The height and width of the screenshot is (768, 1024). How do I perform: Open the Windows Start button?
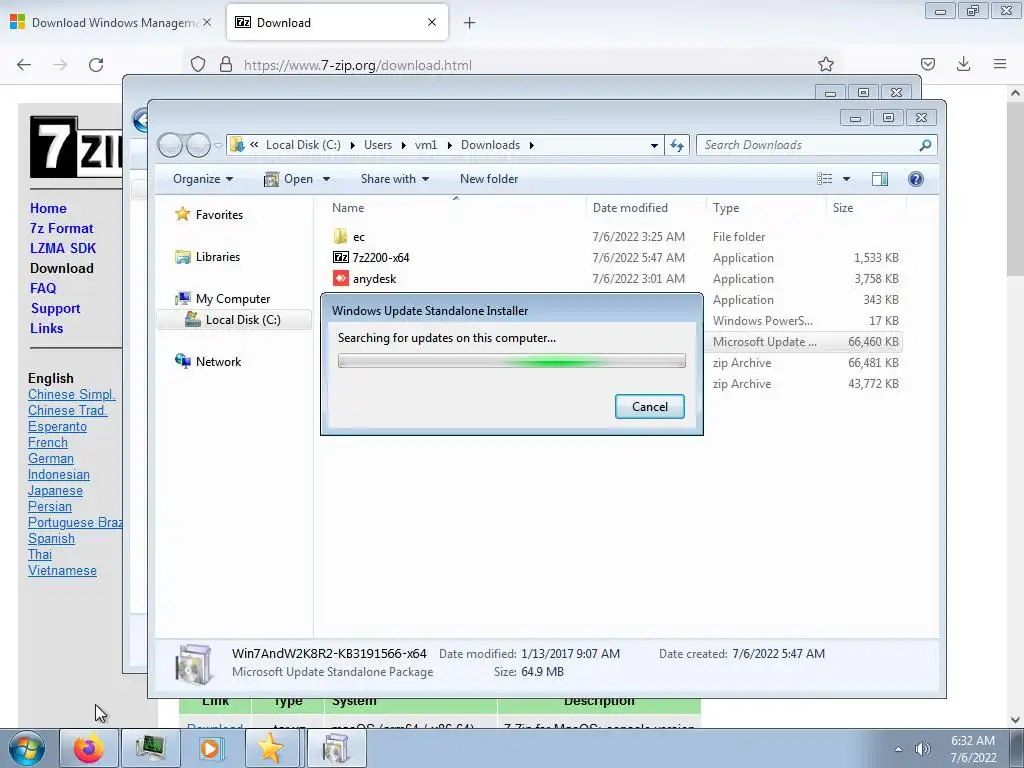[26, 748]
